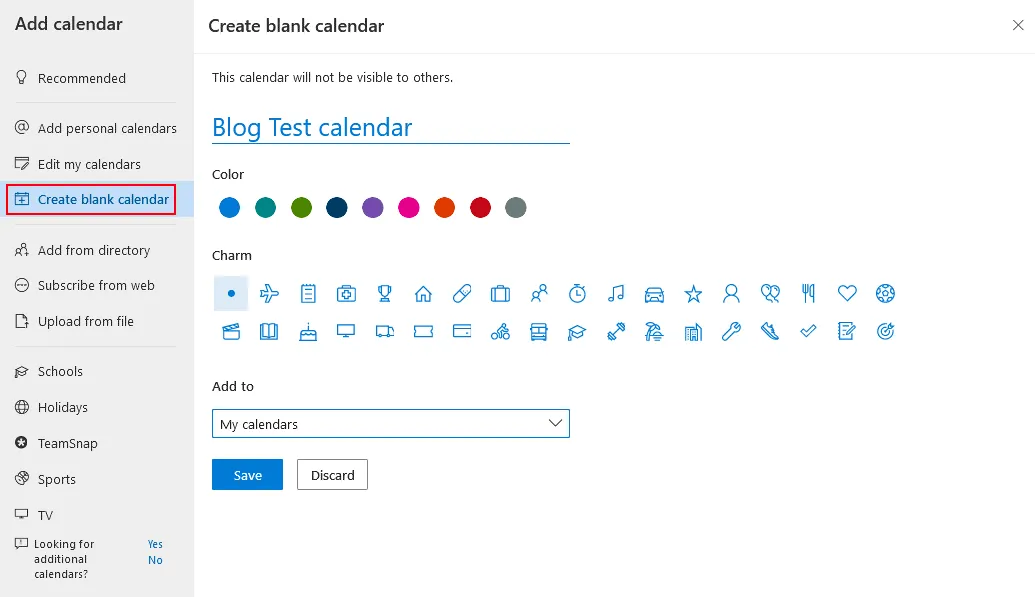Viewport: 1035px width, 597px height.
Task: Select the birthday cake charm
Action: 308,332
